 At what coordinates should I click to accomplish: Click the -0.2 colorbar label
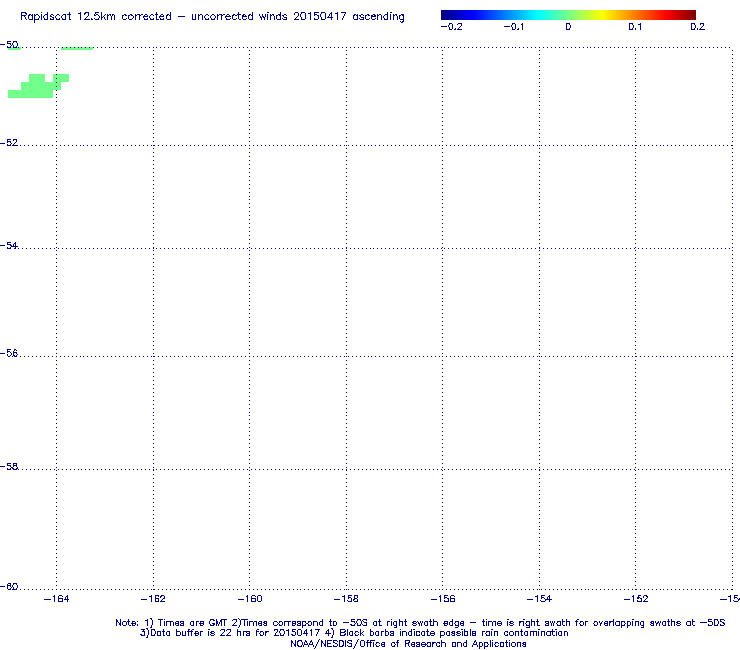click(x=451, y=27)
